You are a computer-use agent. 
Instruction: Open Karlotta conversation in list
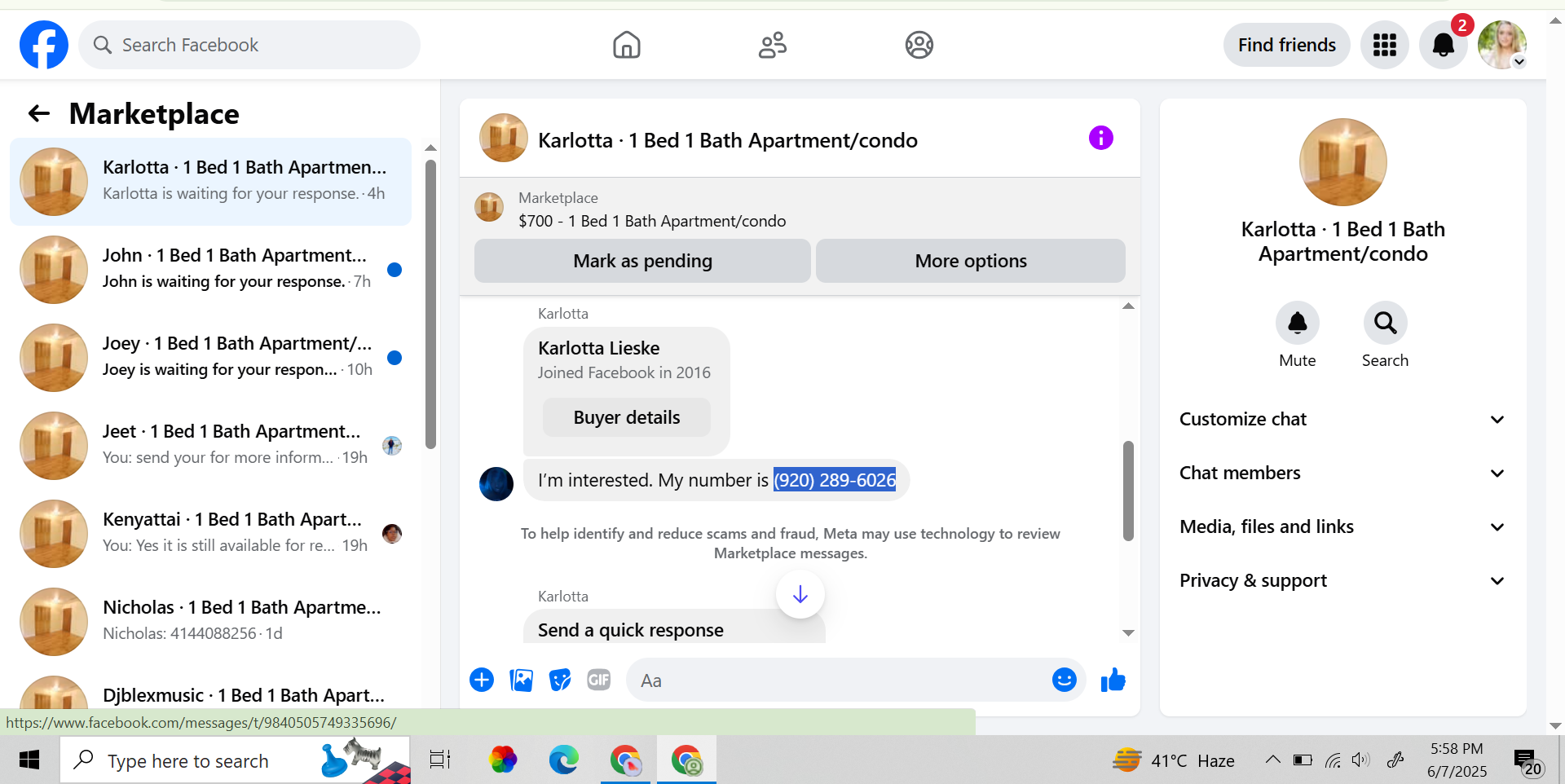(210, 181)
